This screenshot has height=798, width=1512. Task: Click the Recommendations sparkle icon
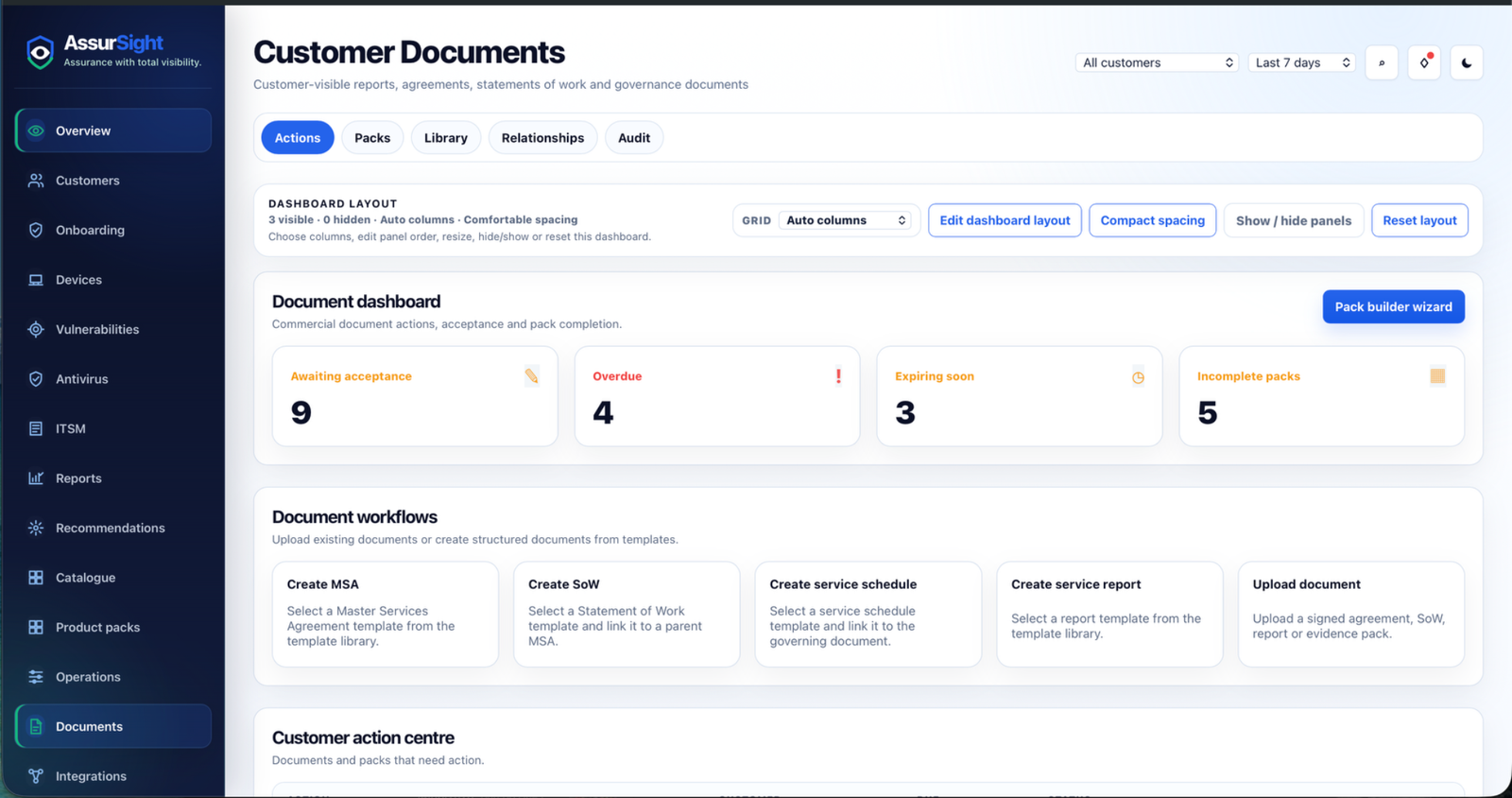coord(36,528)
